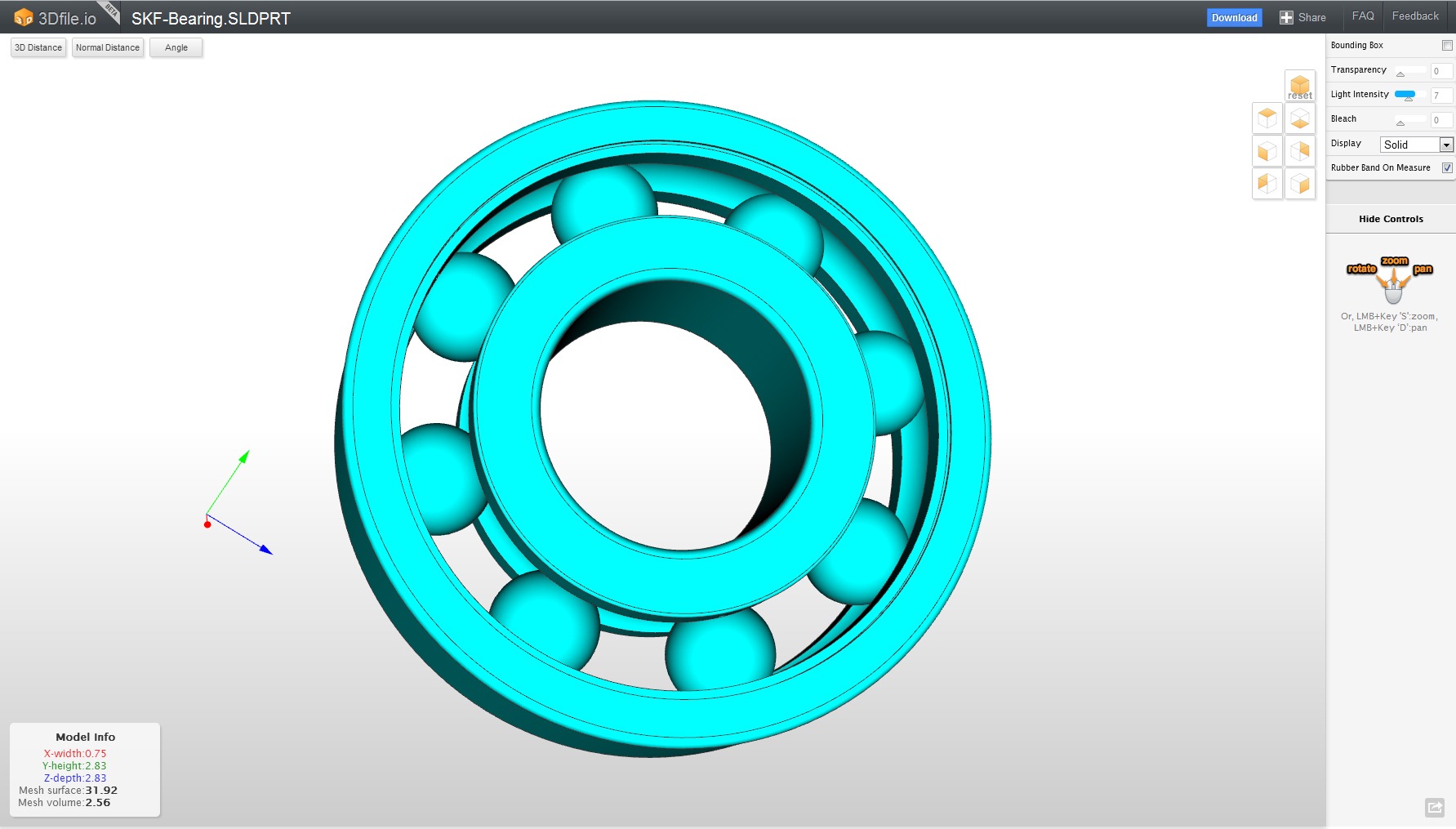Viewport: 1456px width, 829px height.
Task: Enable the Bounding Box checkbox
Action: 1447,46
